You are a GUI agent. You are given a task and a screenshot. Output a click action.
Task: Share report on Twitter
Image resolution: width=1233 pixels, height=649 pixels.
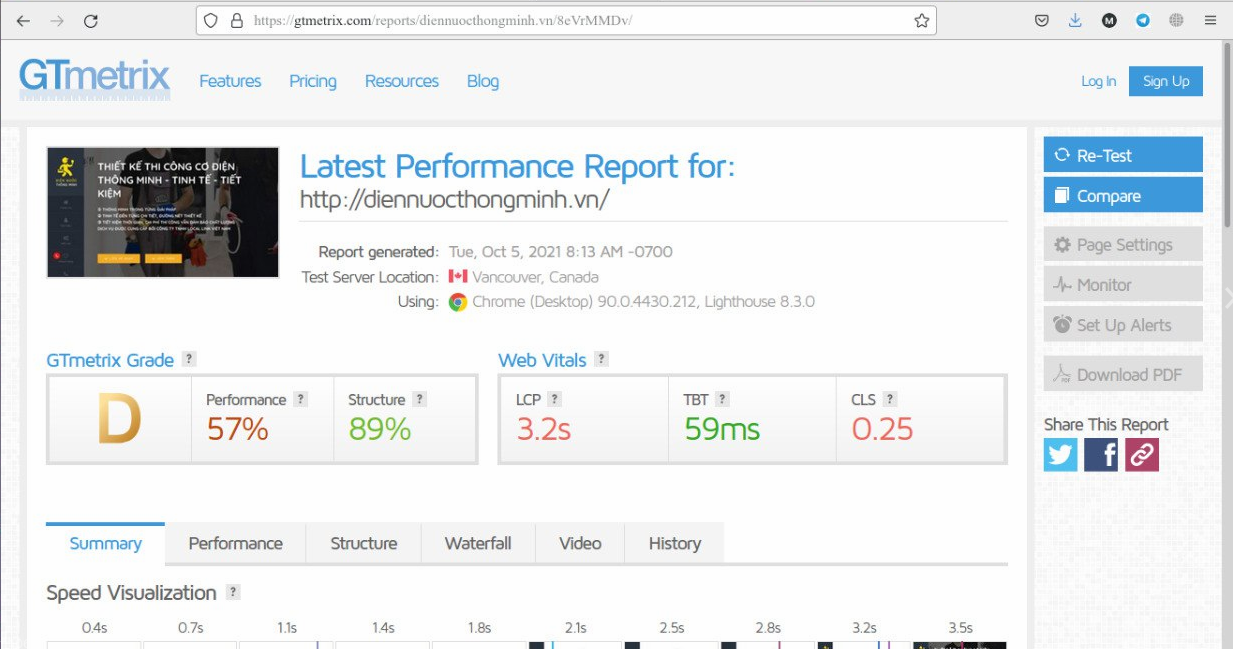tap(1061, 455)
